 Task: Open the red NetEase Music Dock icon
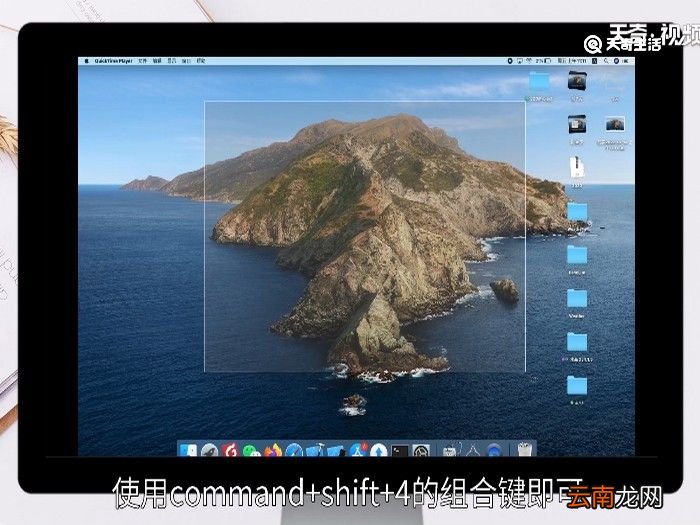tap(230, 450)
